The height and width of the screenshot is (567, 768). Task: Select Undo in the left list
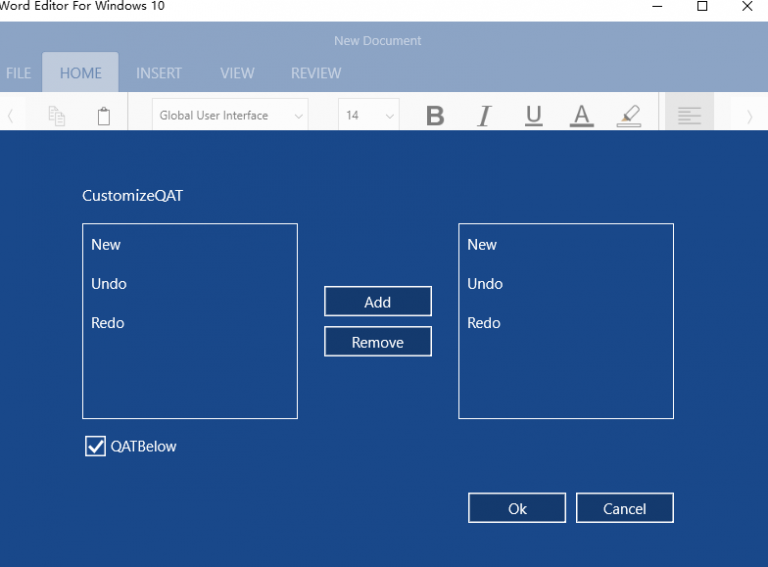[109, 284]
